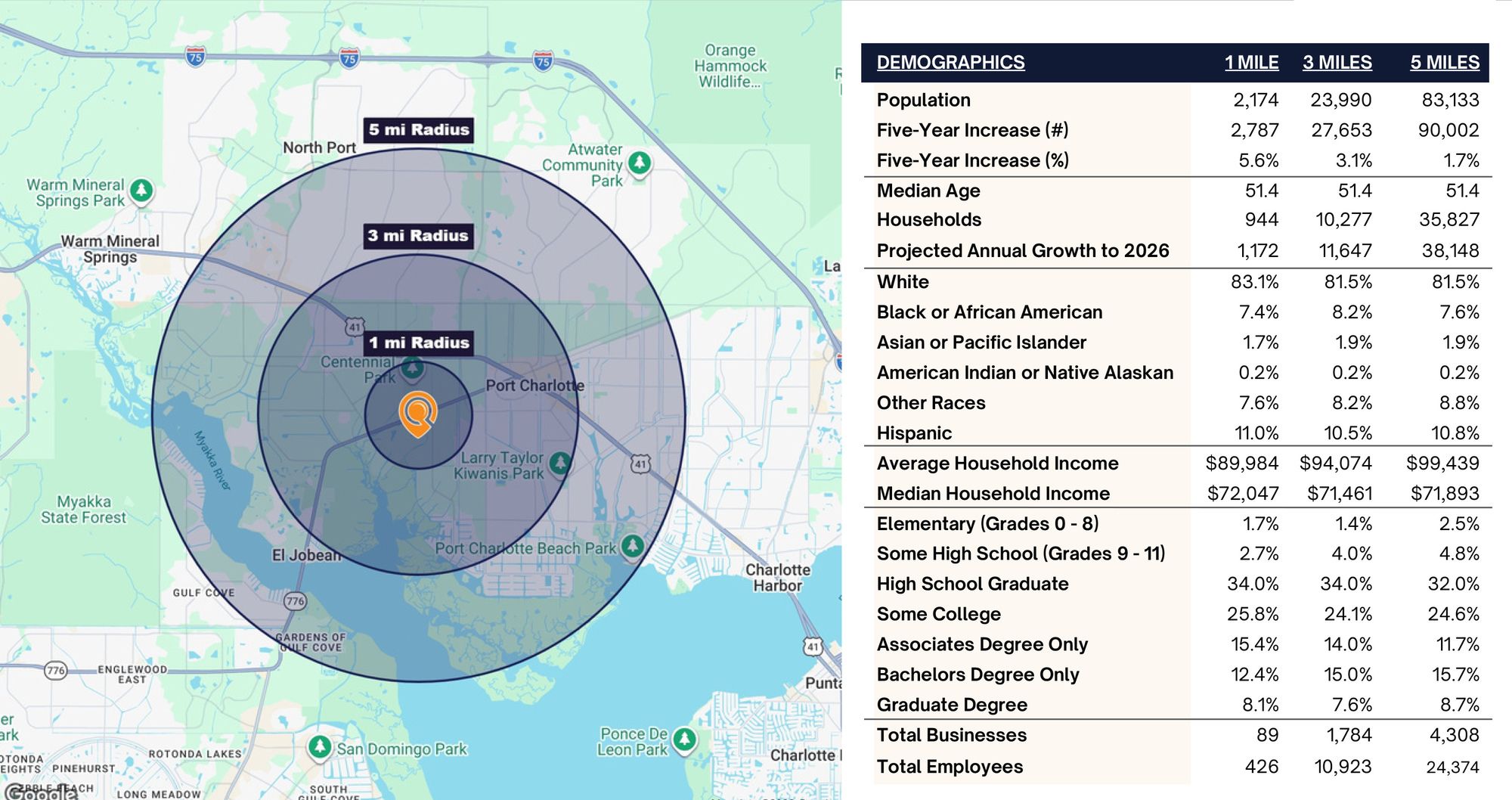Screen dimensions: 1512x800
Task: Click the Google logo on the map
Action: point(42,792)
